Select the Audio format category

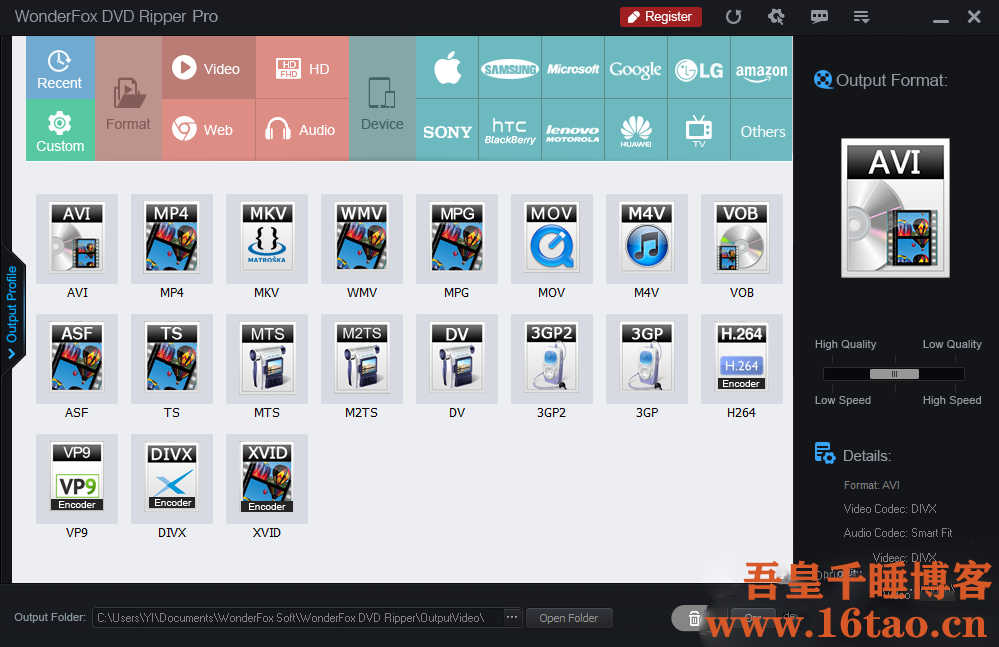click(302, 130)
